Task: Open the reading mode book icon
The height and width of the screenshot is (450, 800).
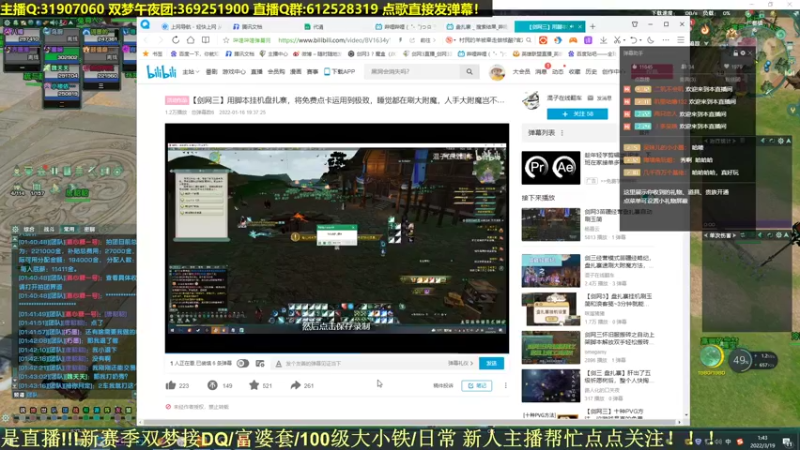Action: click(x=206, y=40)
